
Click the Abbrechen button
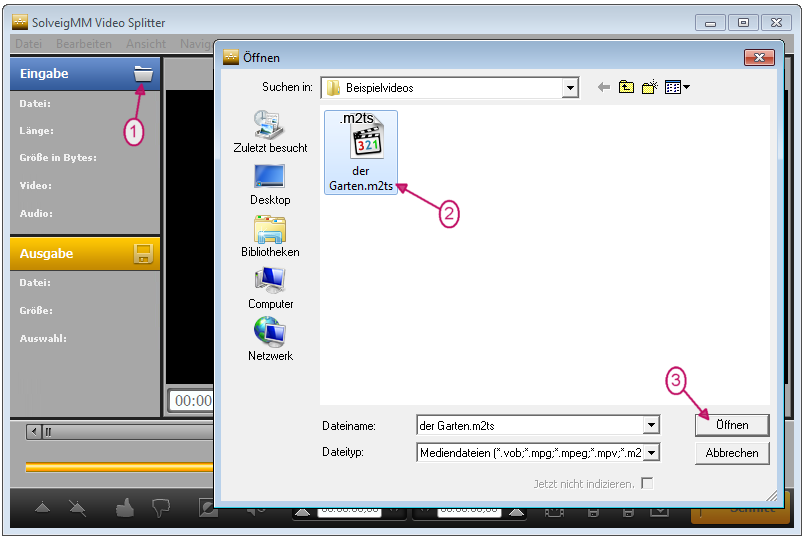point(732,453)
